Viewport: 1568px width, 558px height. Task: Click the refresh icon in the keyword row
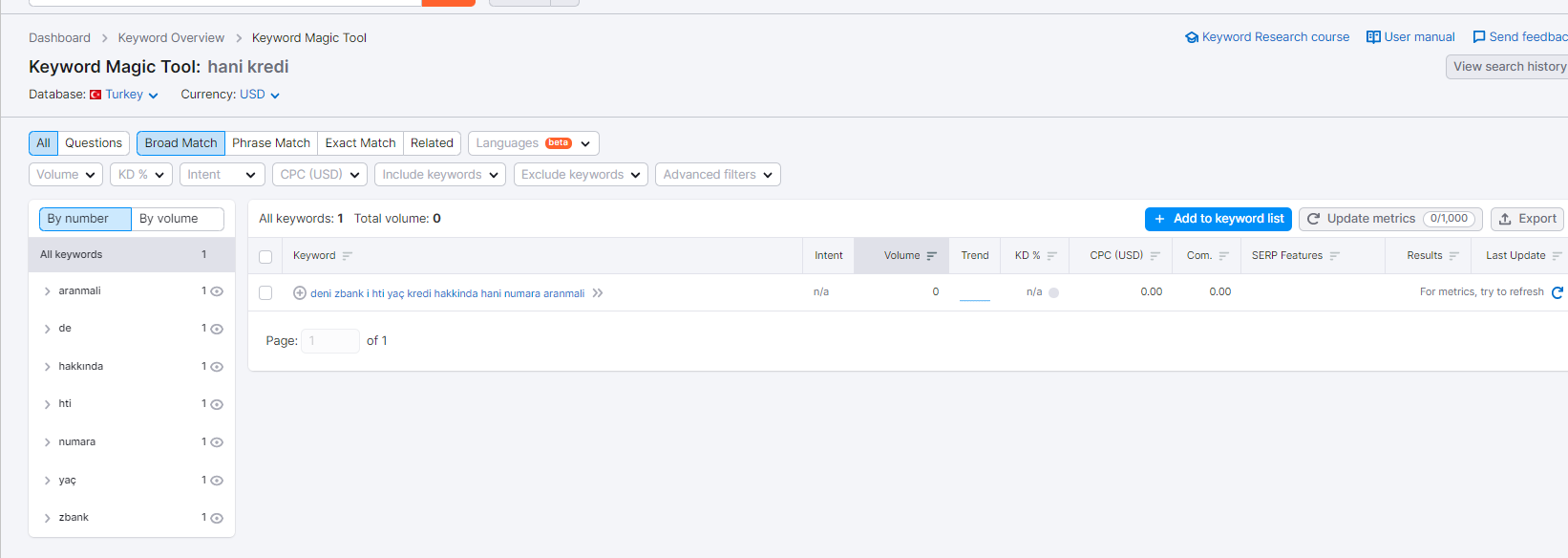pyautogui.click(x=1557, y=292)
